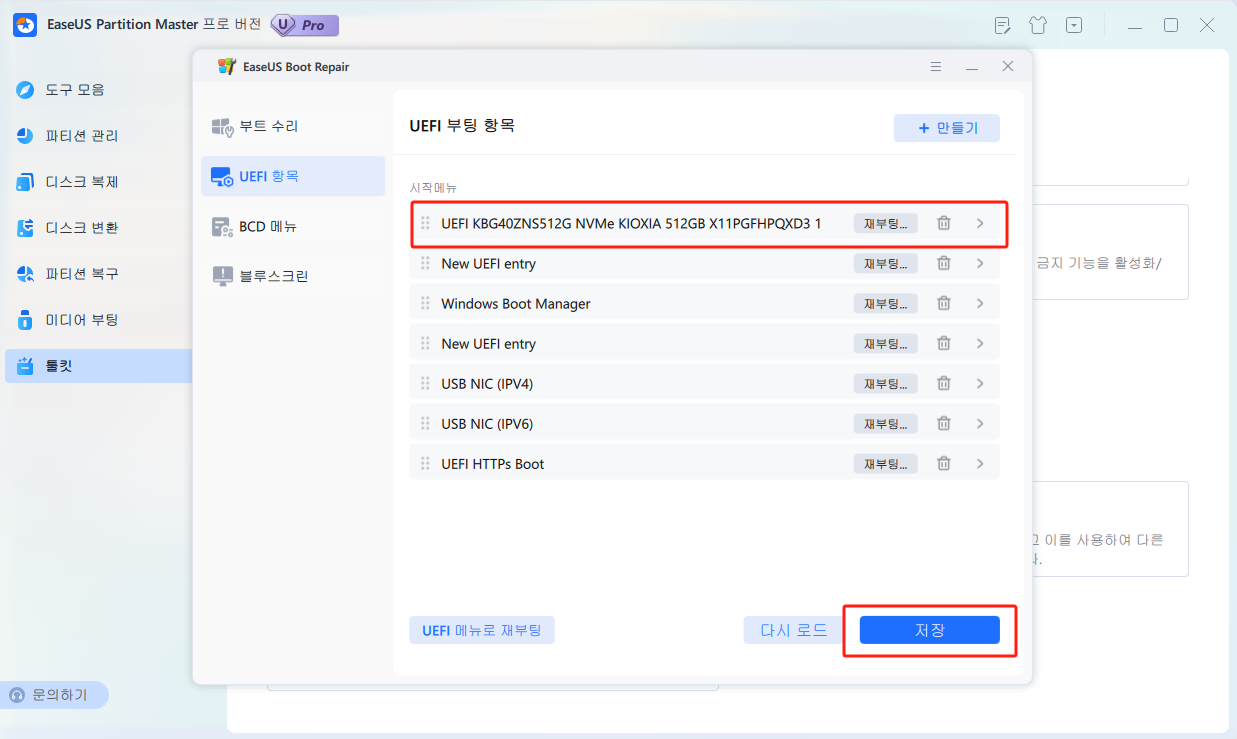1237x739 pixels.
Task: Open the EaseUS Boot Repair hamburger menu
Action: (x=936, y=66)
